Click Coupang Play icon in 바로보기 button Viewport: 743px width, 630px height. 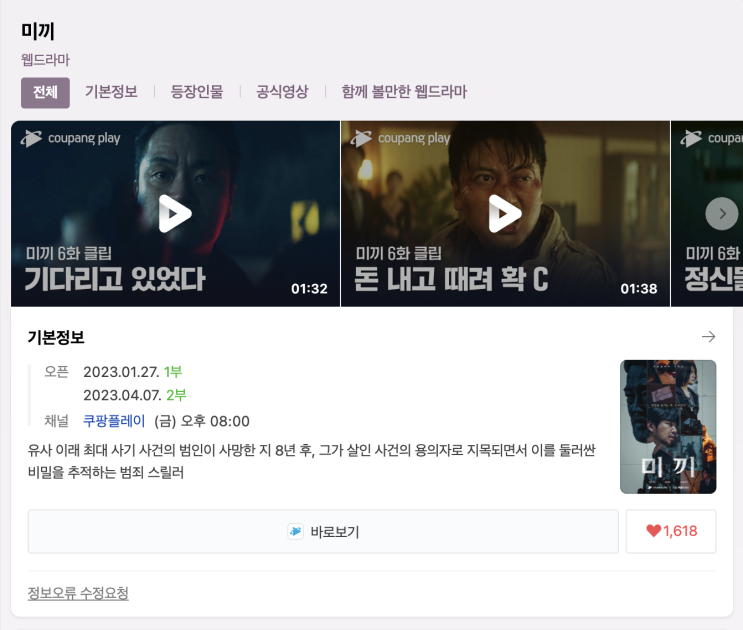click(x=296, y=531)
